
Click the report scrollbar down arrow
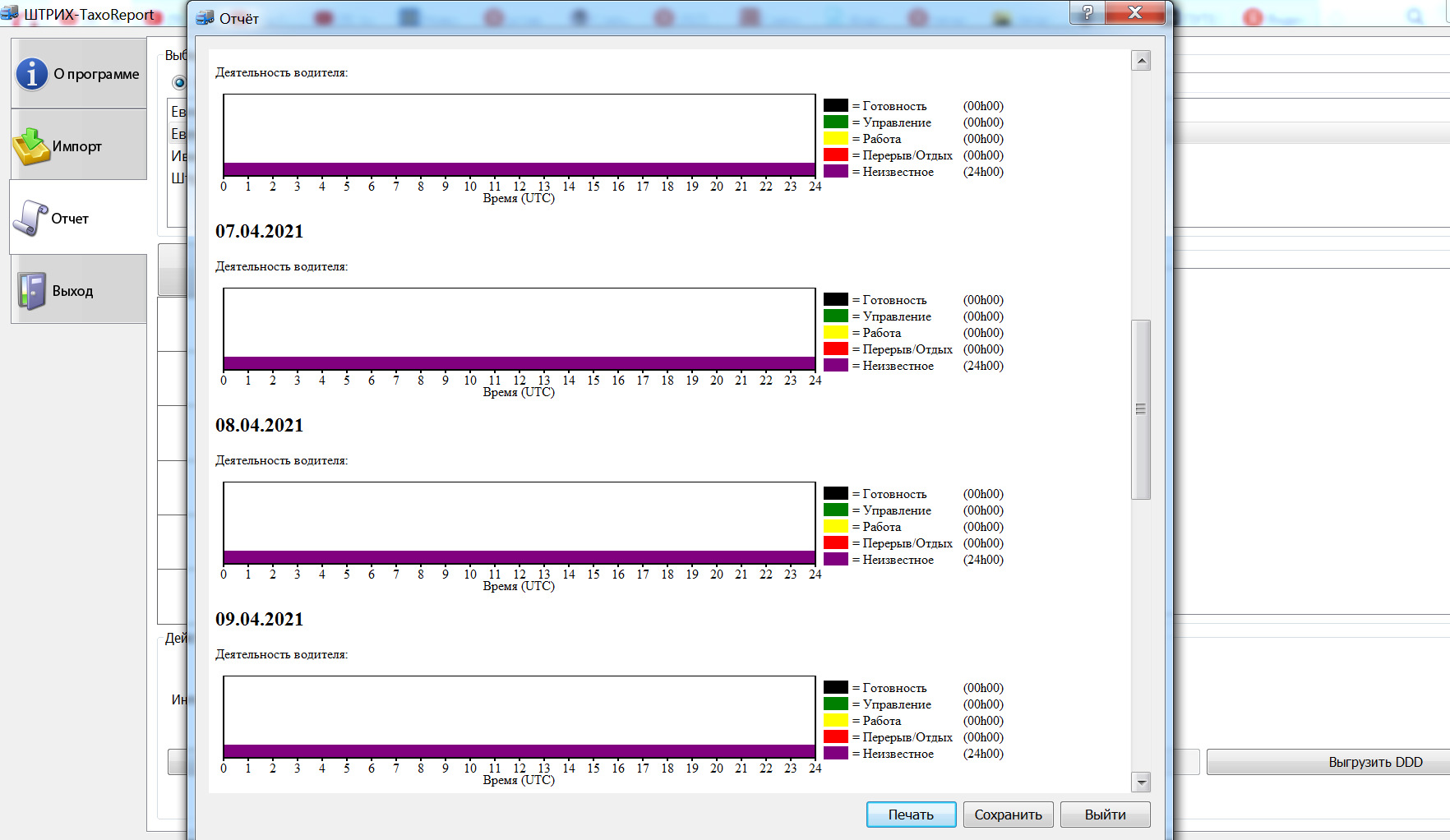(x=1141, y=782)
